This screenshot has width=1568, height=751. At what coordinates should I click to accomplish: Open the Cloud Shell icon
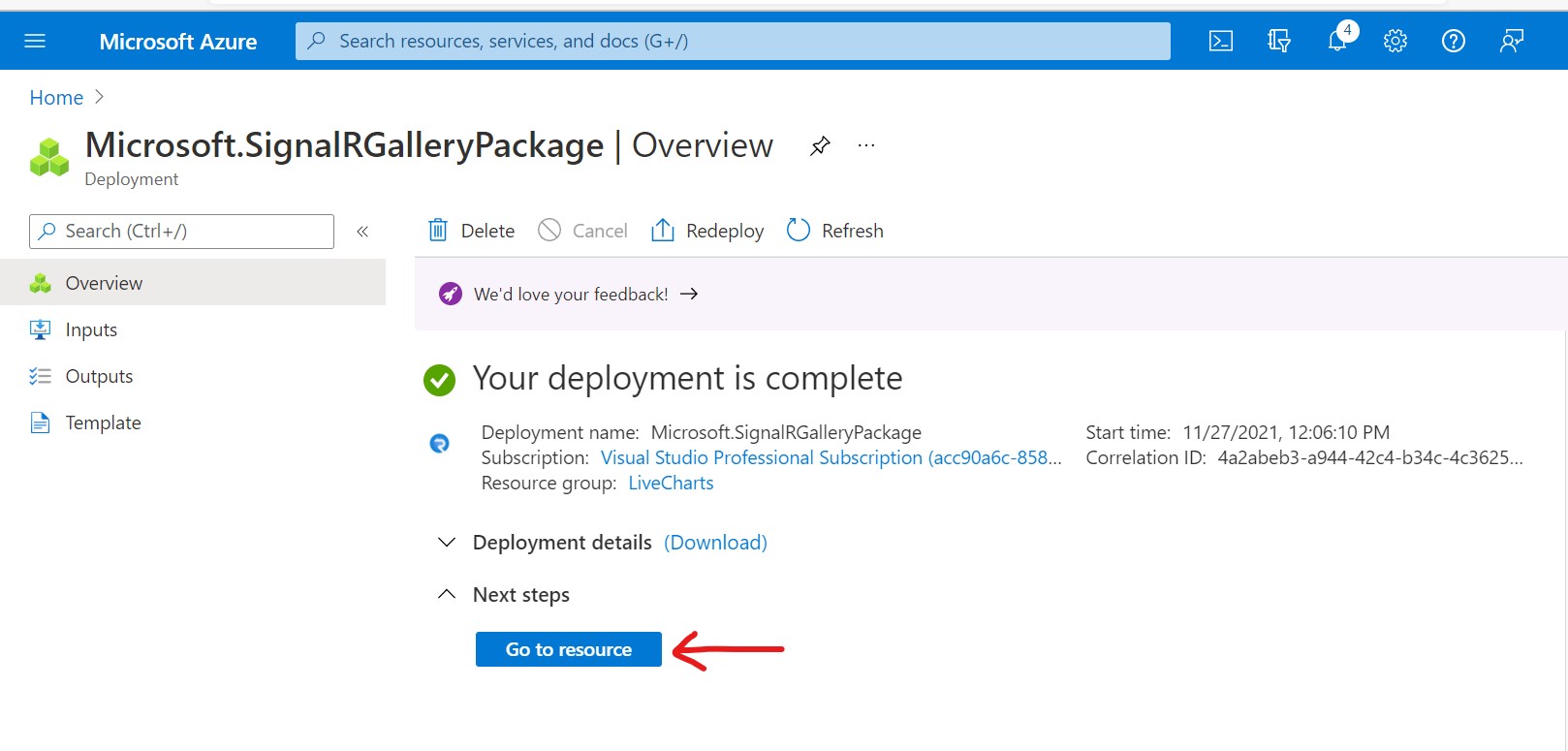[1221, 41]
